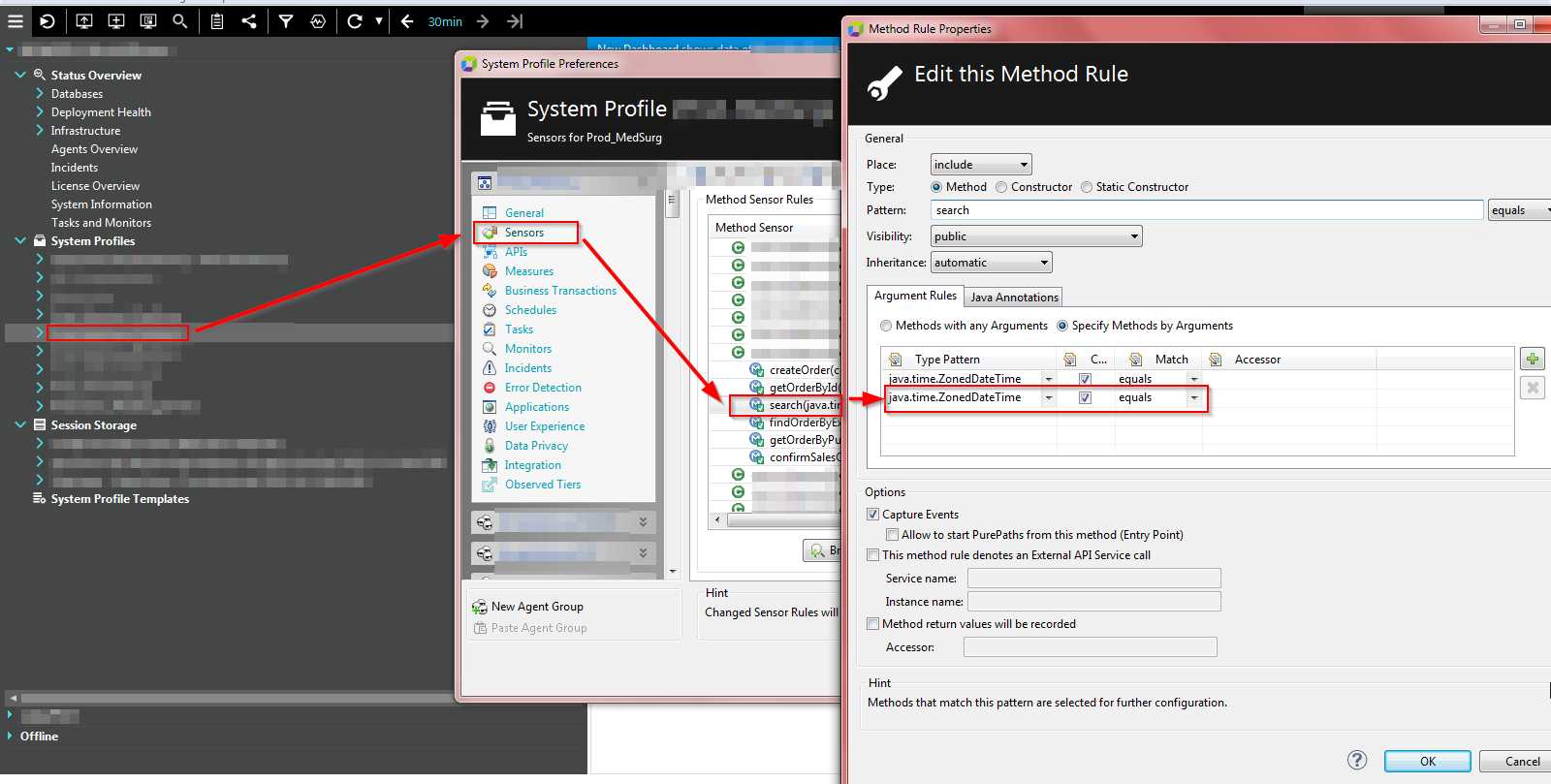Click the open dashboard monitor icon
The image size is (1551, 784).
pos(84,20)
